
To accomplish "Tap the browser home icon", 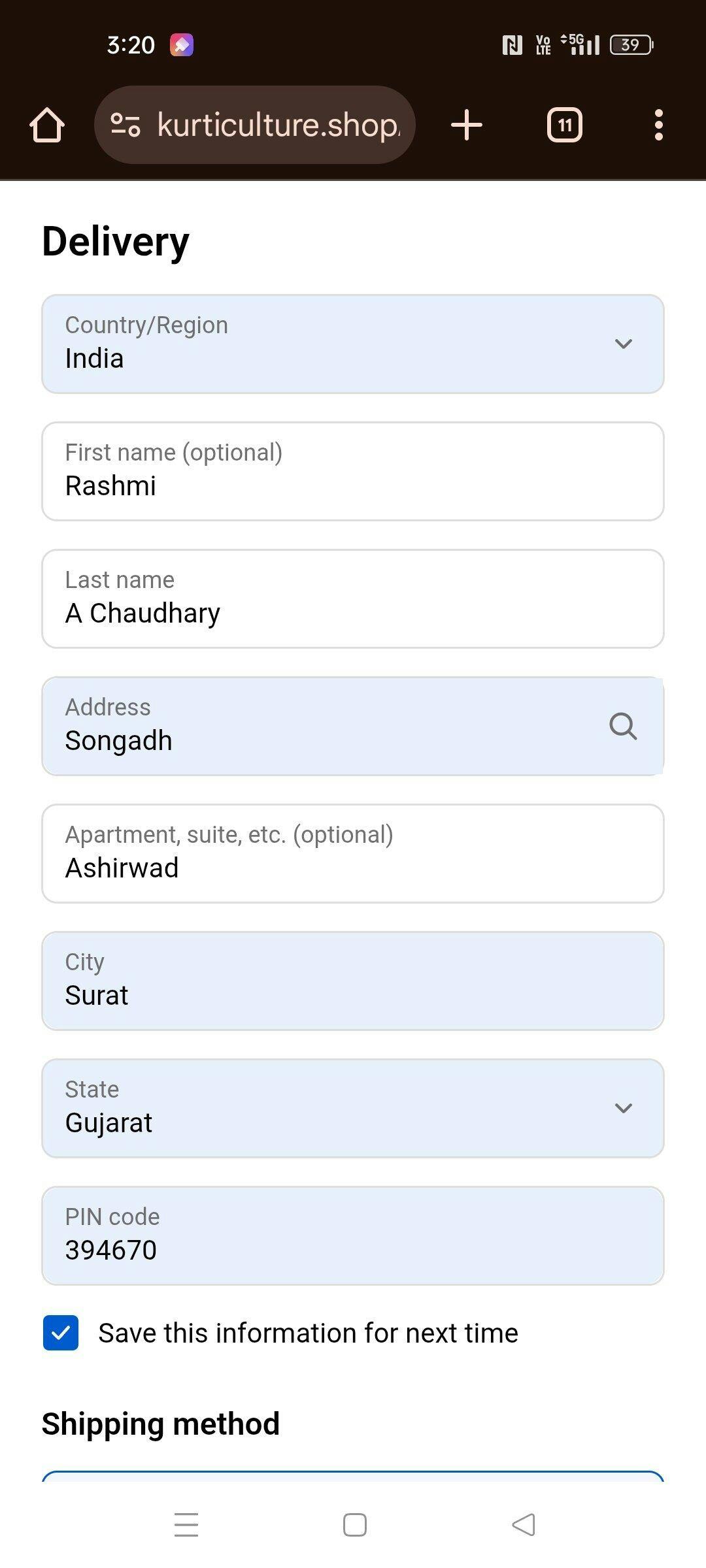I will click(x=47, y=125).
